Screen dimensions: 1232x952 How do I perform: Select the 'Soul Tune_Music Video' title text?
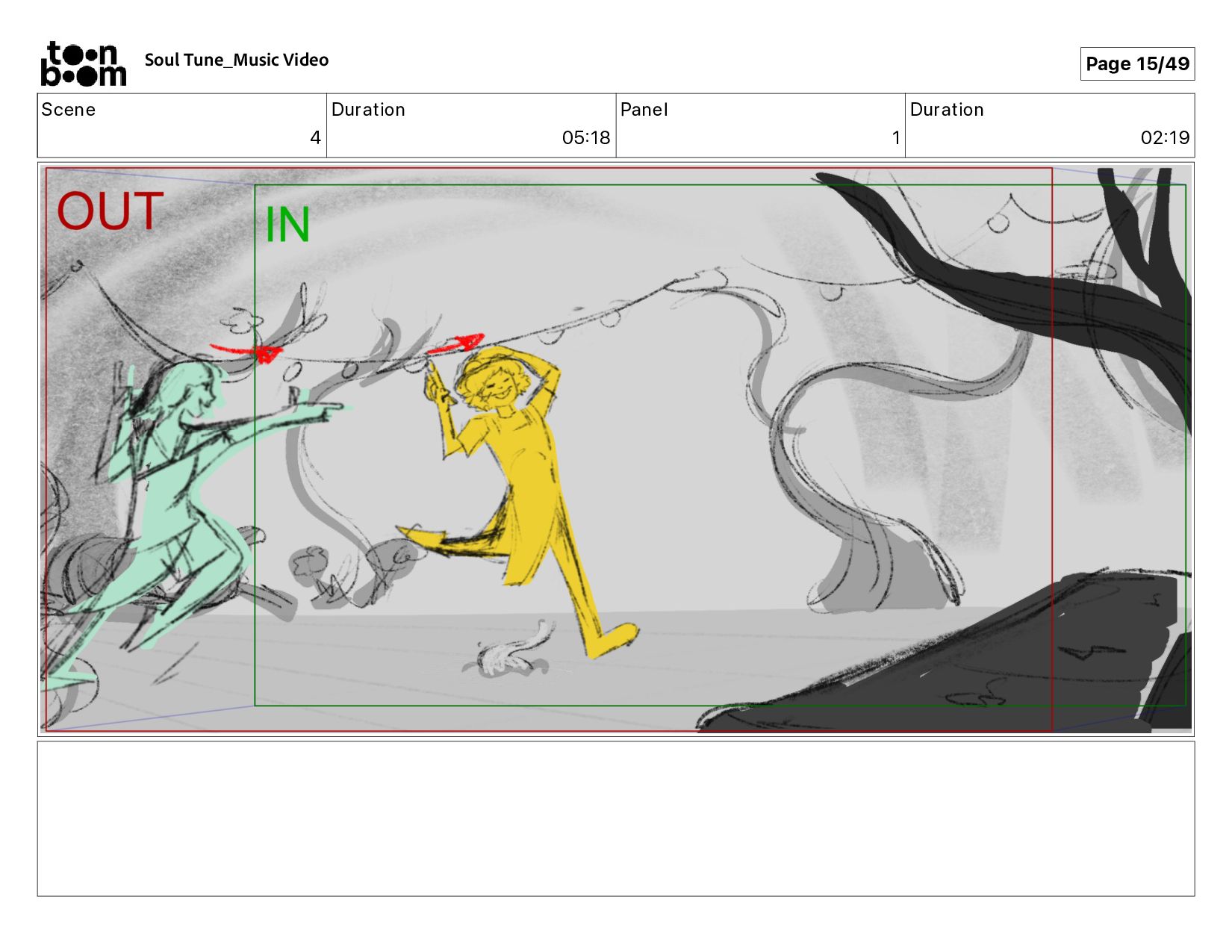click(x=237, y=60)
